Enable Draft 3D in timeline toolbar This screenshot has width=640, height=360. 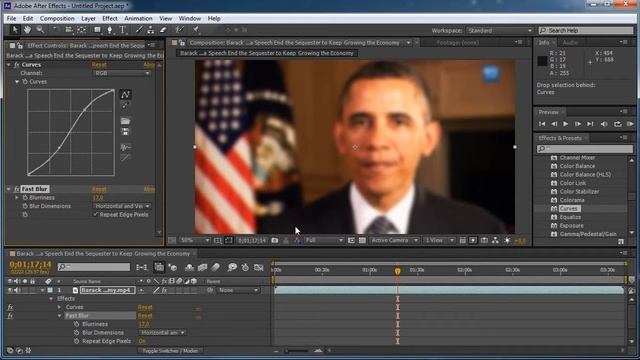173,267
